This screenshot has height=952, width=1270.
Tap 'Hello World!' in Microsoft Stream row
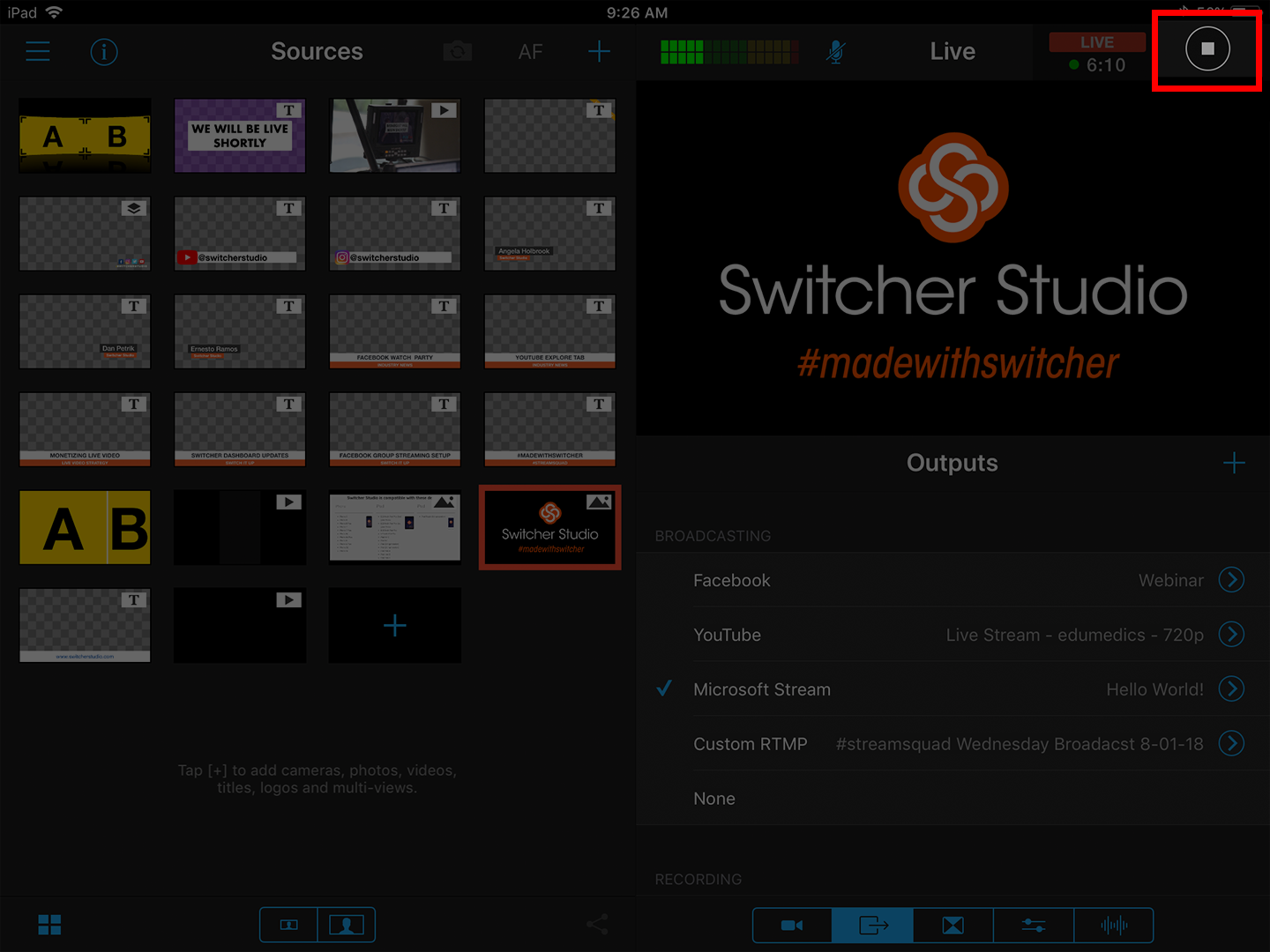pyautogui.click(x=1154, y=689)
